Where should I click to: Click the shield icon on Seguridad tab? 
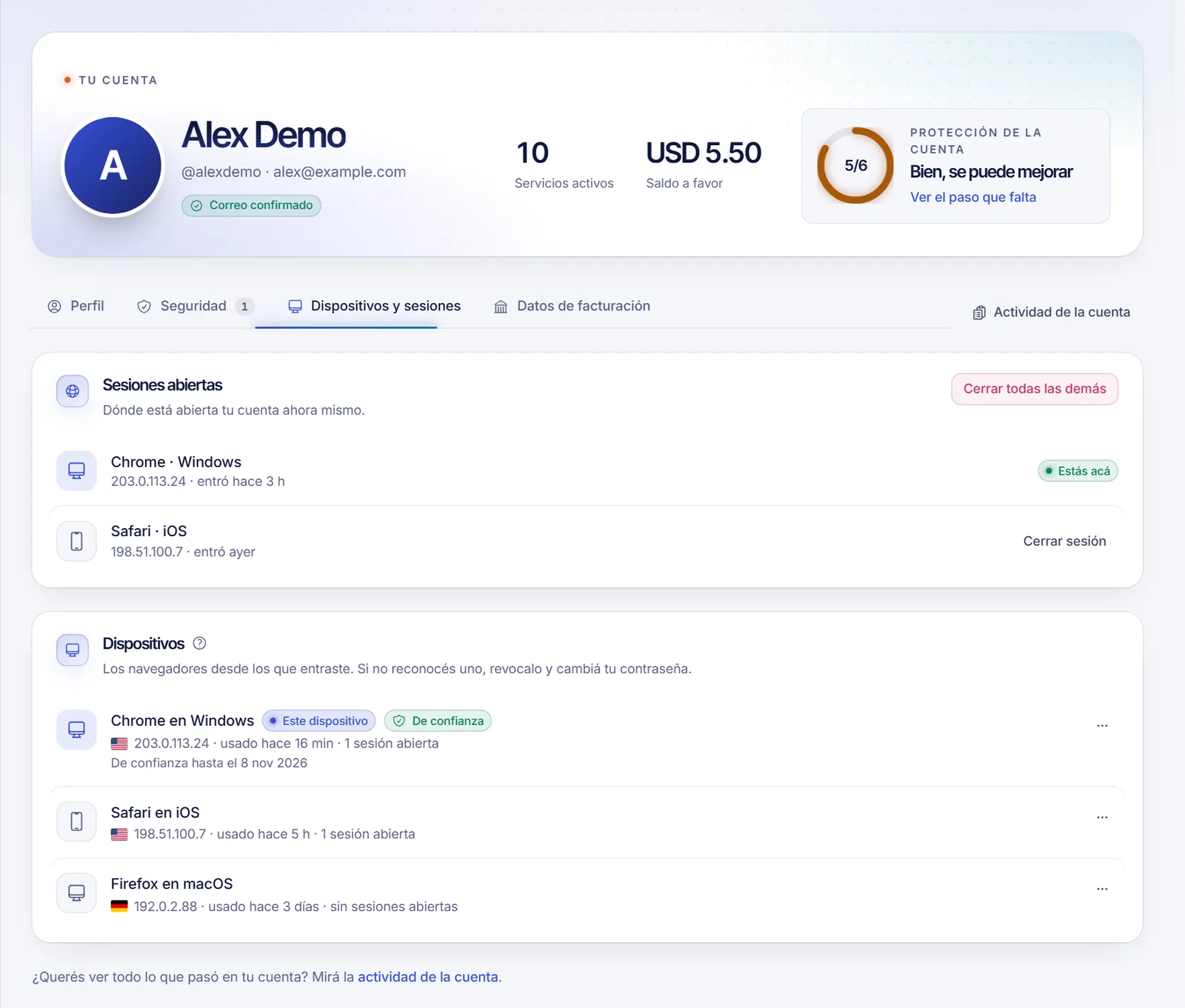(144, 307)
